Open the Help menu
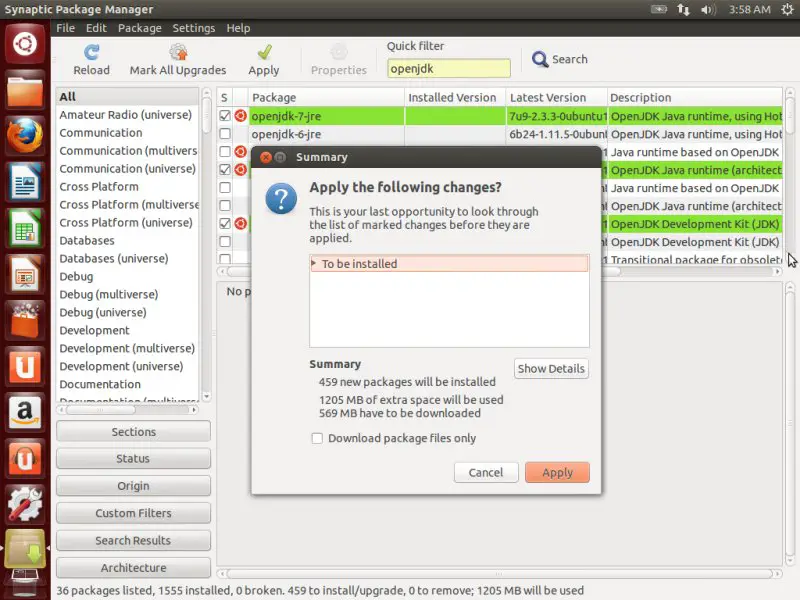The height and width of the screenshot is (600, 800). pyautogui.click(x=238, y=28)
